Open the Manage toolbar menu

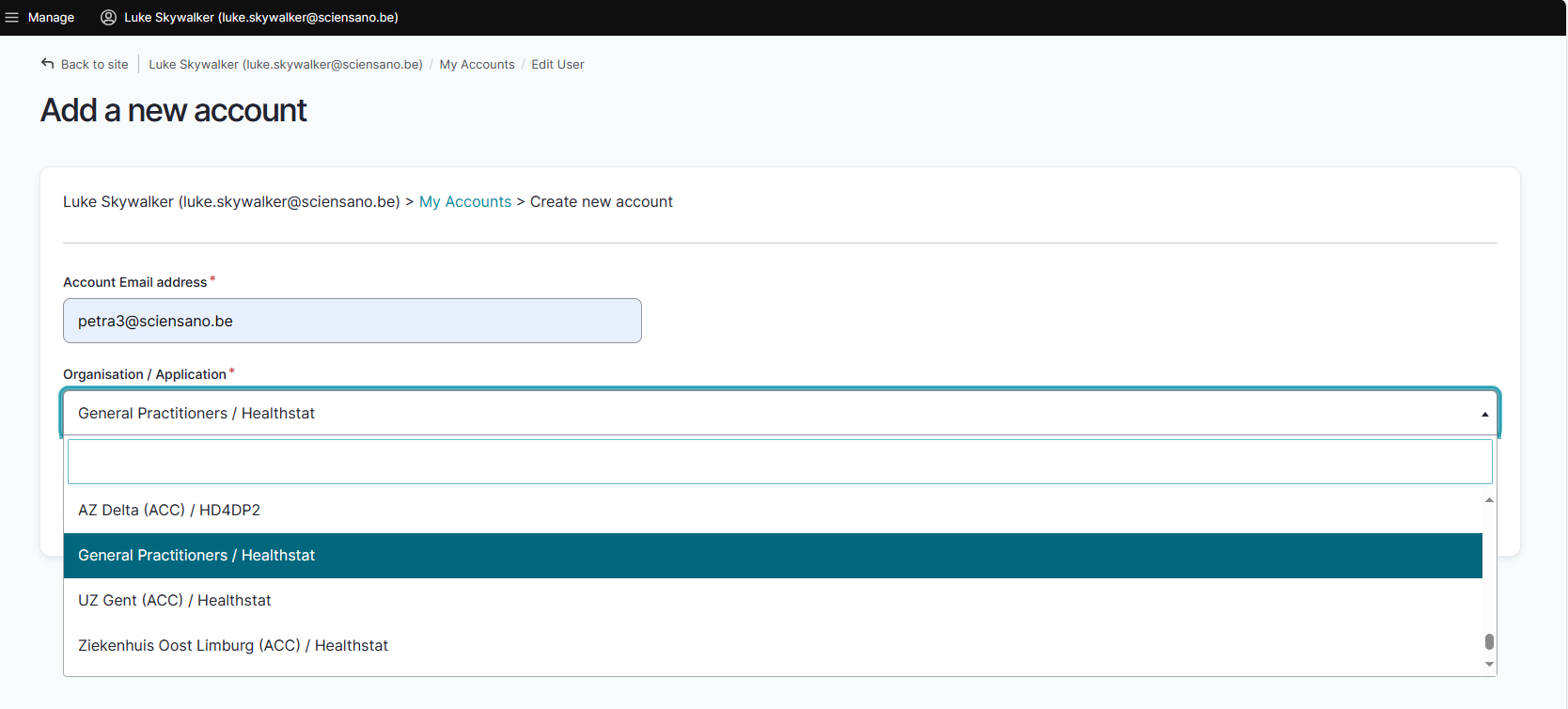pyautogui.click(x=51, y=18)
